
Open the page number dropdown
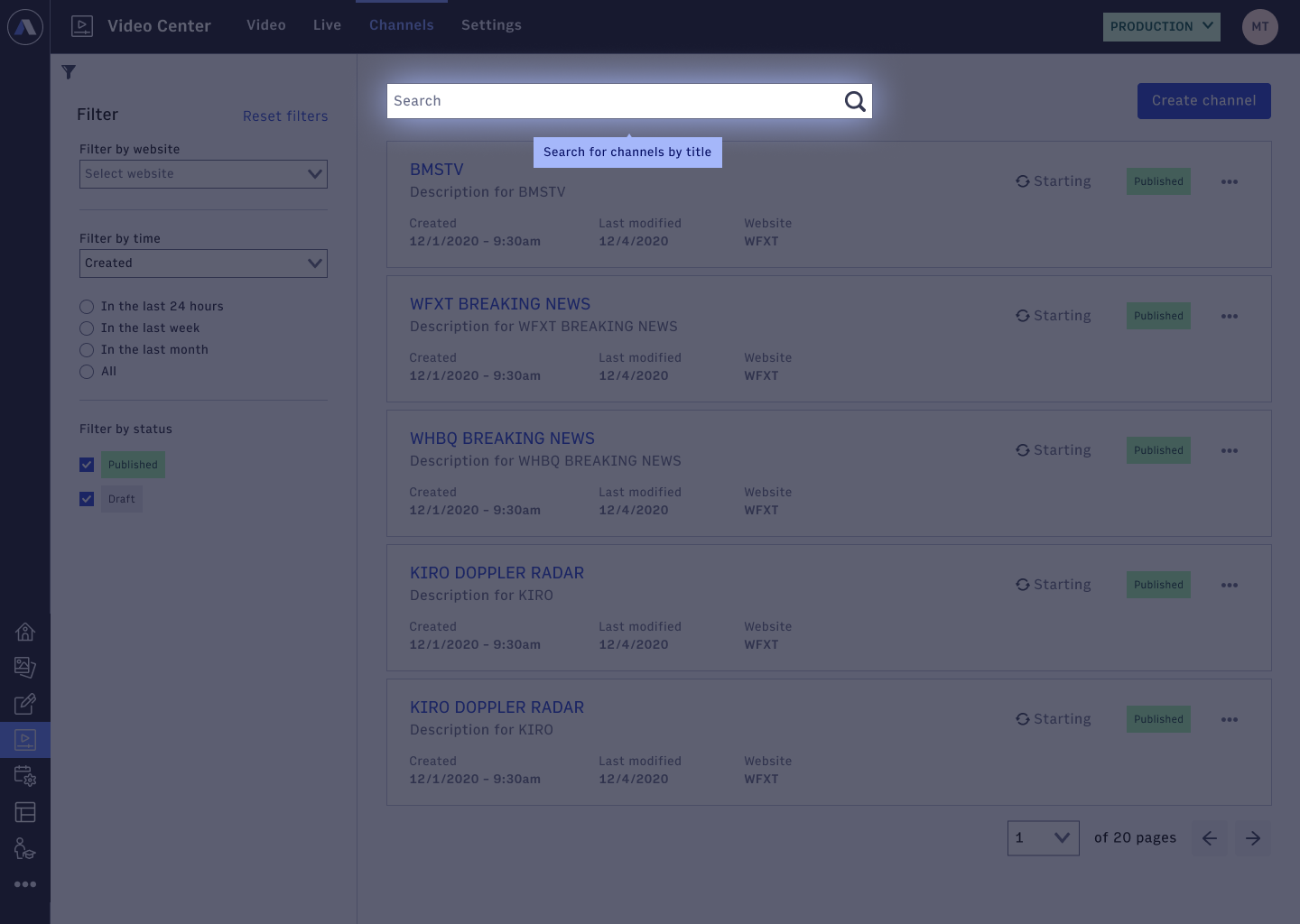[1044, 838]
